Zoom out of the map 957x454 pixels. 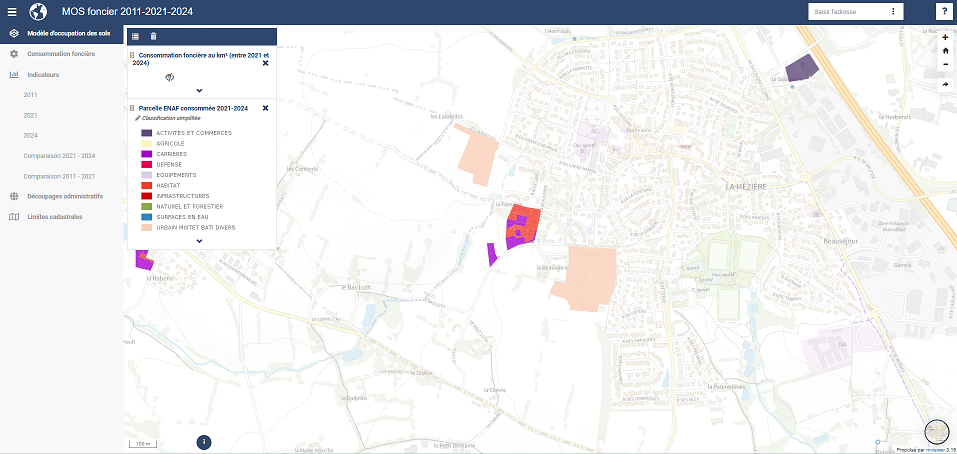click(945, 64)
